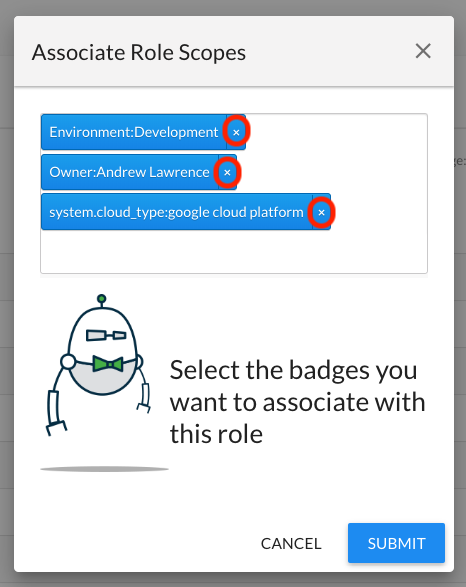The height and width of the screenshot is (587, 466).
Task: Select the Owner:Andrew Lawrence badge label
Action: pyautogui.click(x=130, y=172)
